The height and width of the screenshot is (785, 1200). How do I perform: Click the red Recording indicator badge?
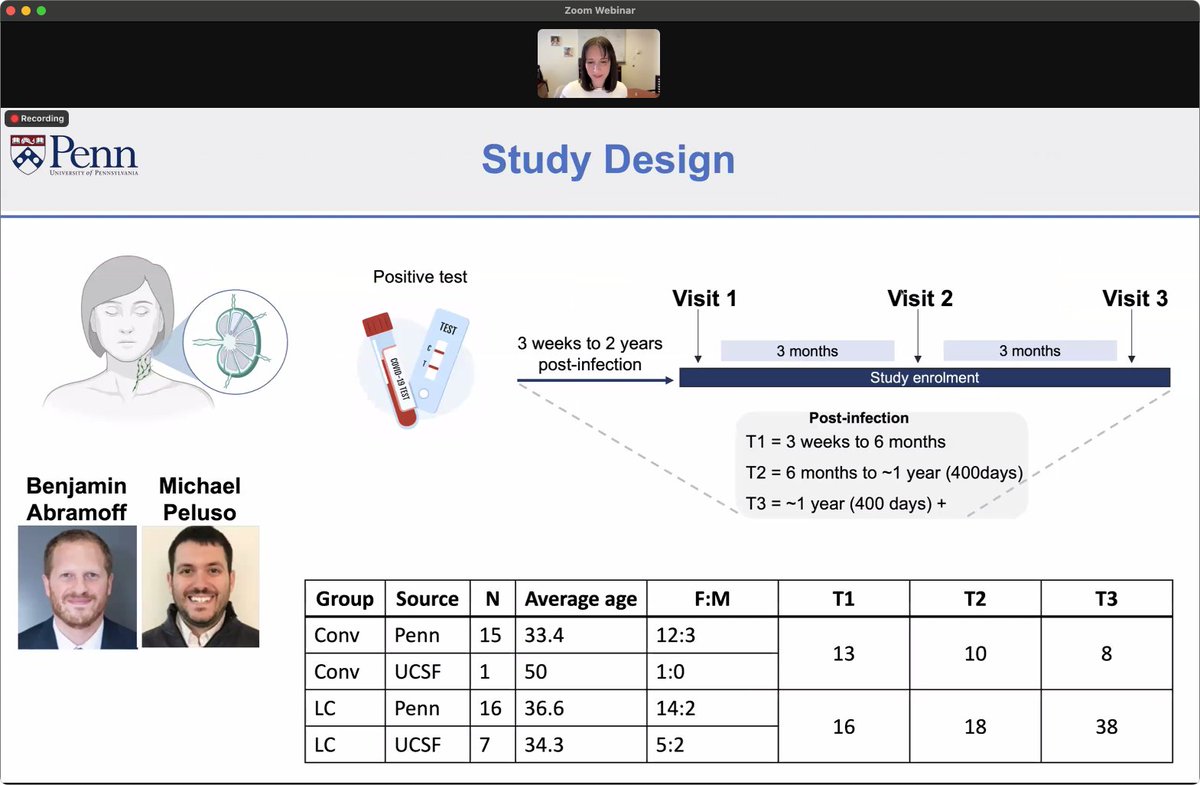pyautogui.click(x=37, y=118)
